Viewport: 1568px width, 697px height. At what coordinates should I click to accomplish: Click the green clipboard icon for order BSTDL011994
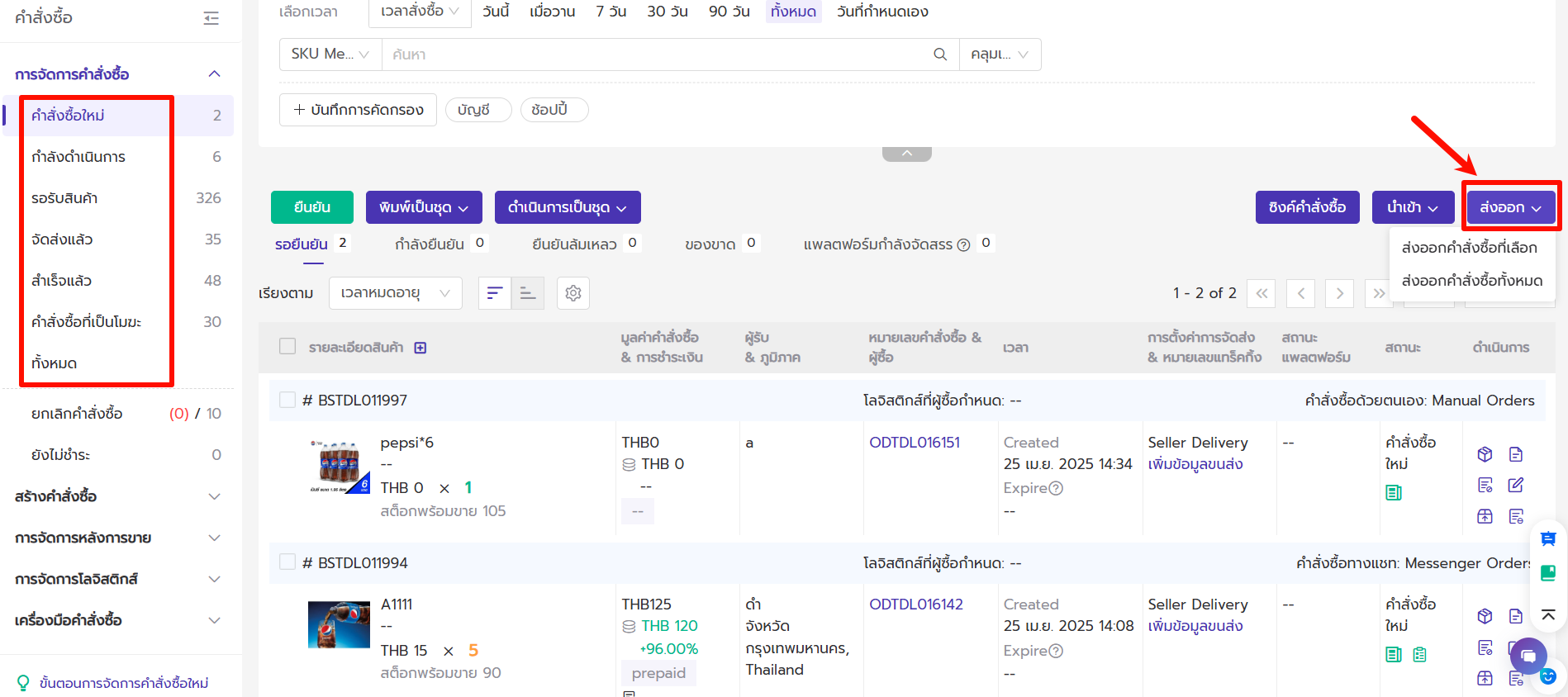coord(1420,655)
